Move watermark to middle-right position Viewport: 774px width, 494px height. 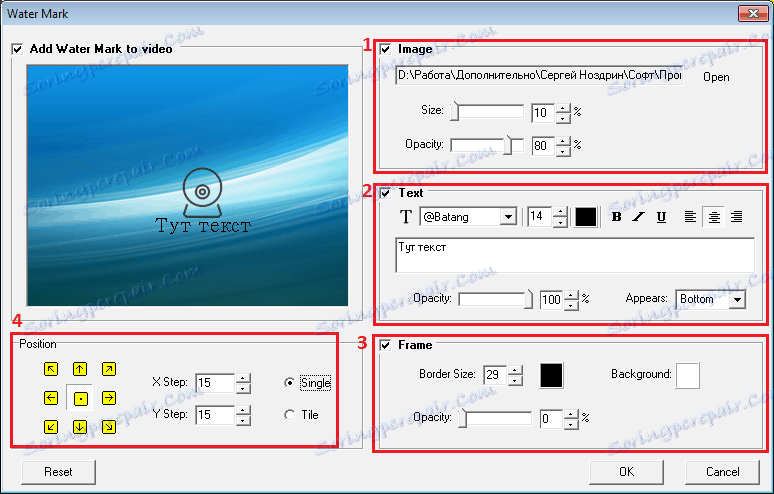tap(109, 398)
